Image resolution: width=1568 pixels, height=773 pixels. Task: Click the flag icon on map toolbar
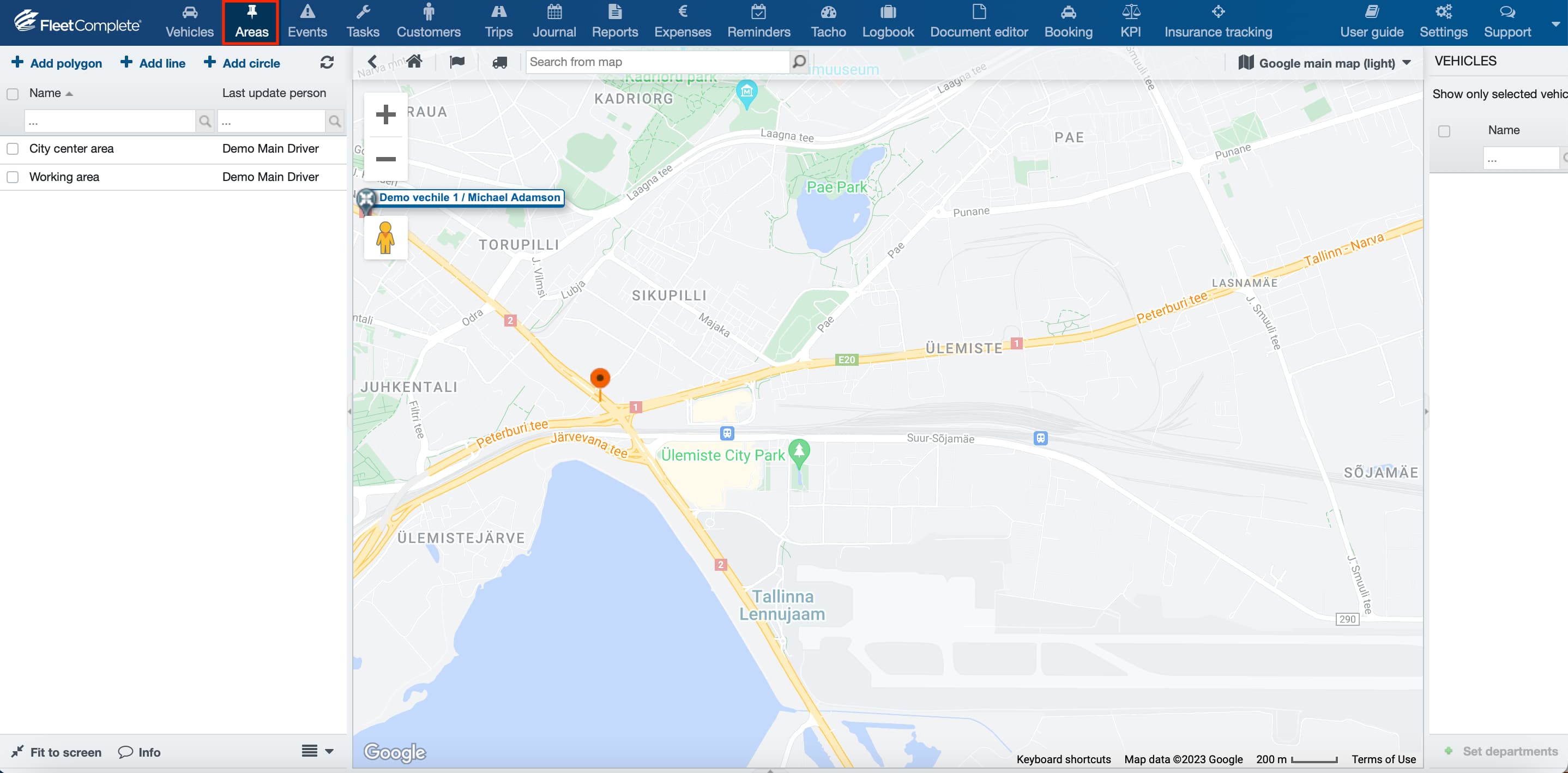[456, 62]
